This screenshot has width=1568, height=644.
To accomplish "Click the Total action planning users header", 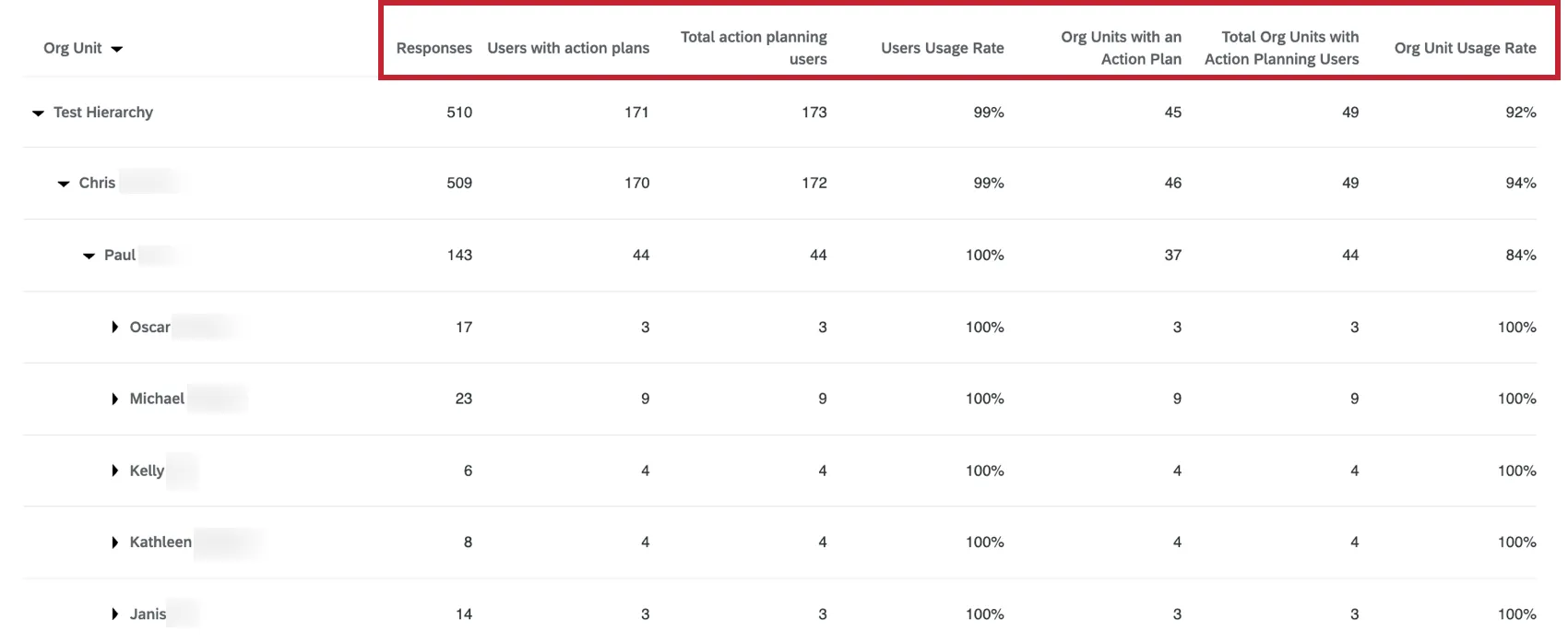I will [753, 48].
